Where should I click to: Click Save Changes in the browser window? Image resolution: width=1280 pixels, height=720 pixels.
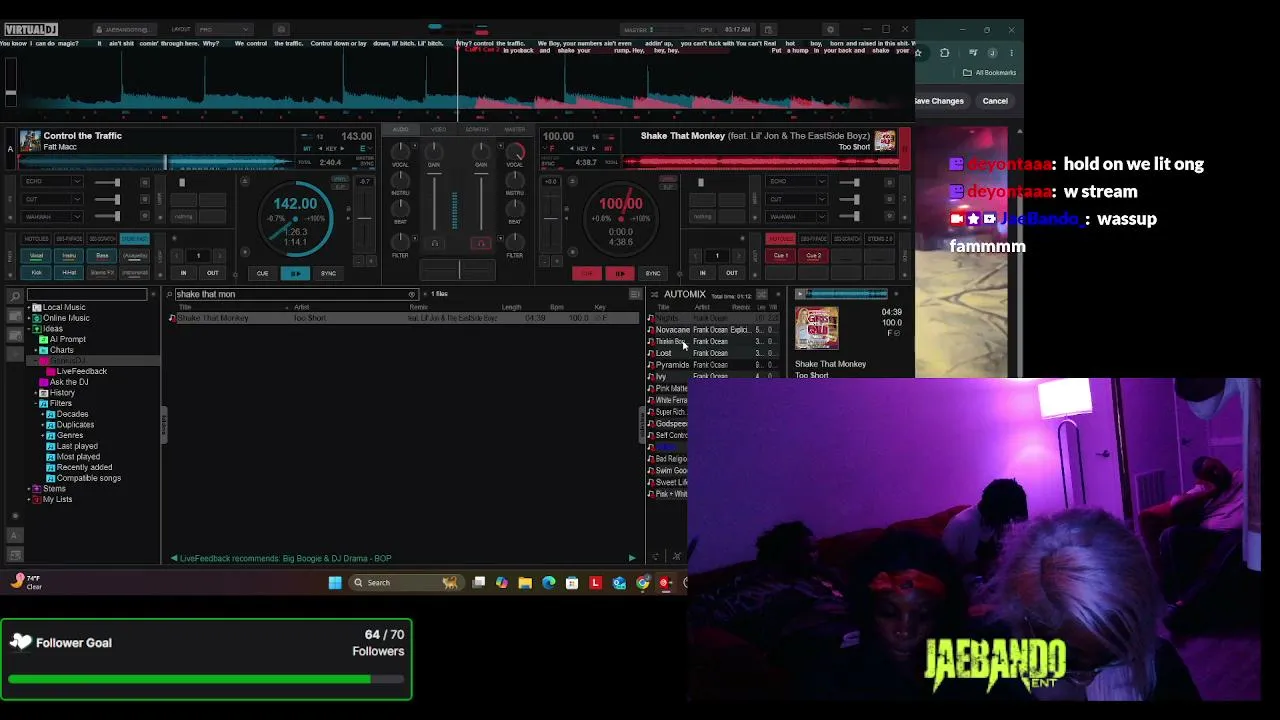point(940,101)
